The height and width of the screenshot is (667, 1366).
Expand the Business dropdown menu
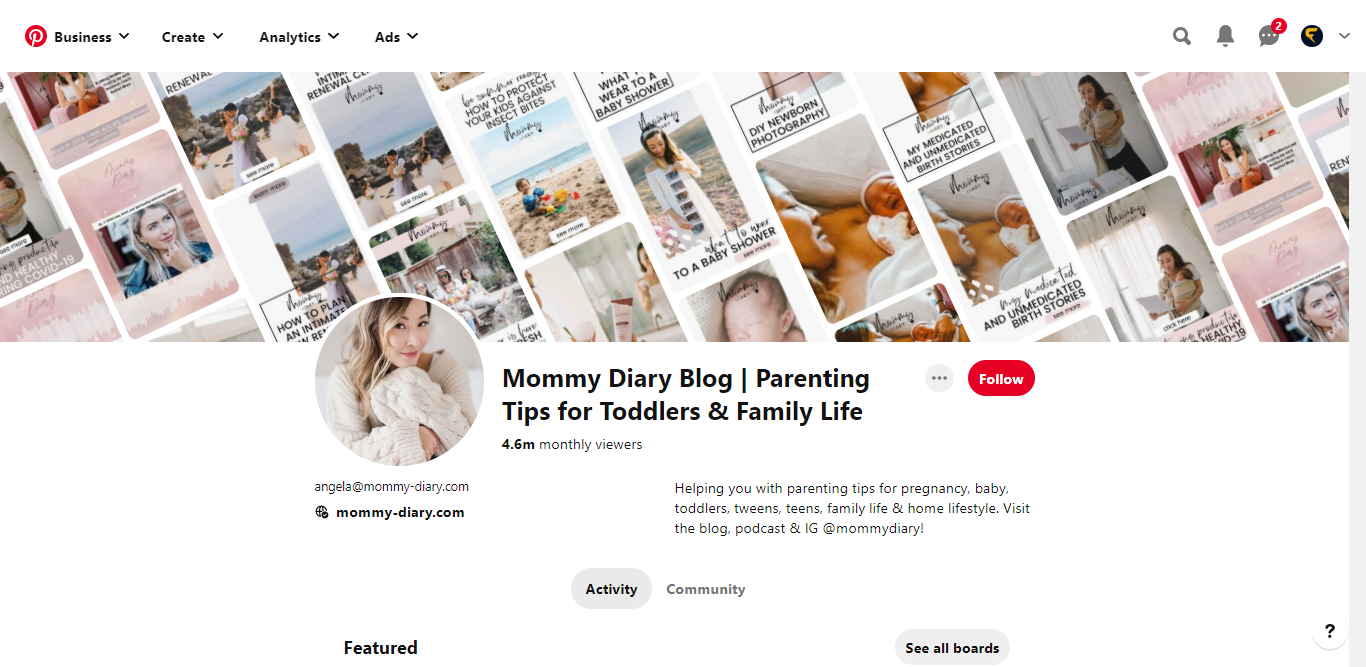[x=92, y=37]
